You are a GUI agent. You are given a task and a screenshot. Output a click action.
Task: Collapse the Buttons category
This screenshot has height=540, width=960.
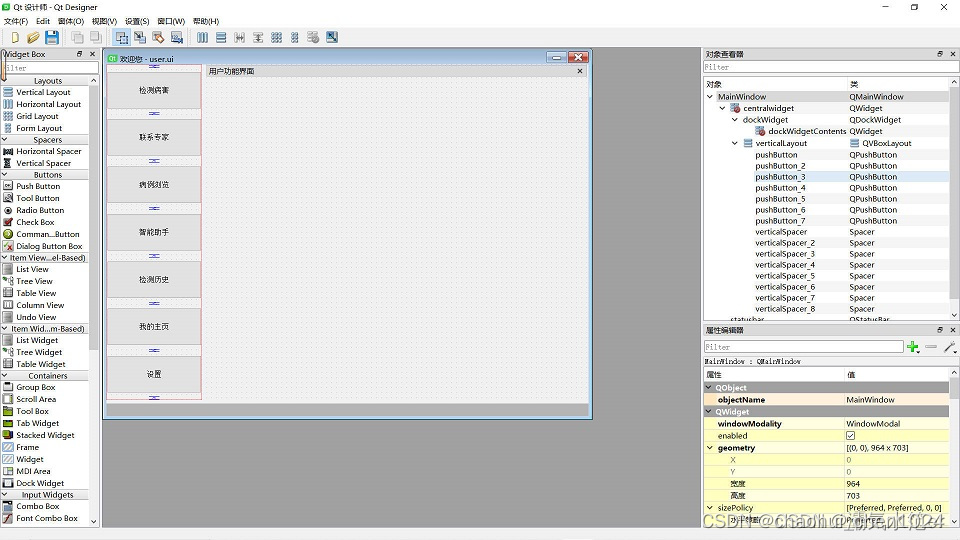coord(5,174)
